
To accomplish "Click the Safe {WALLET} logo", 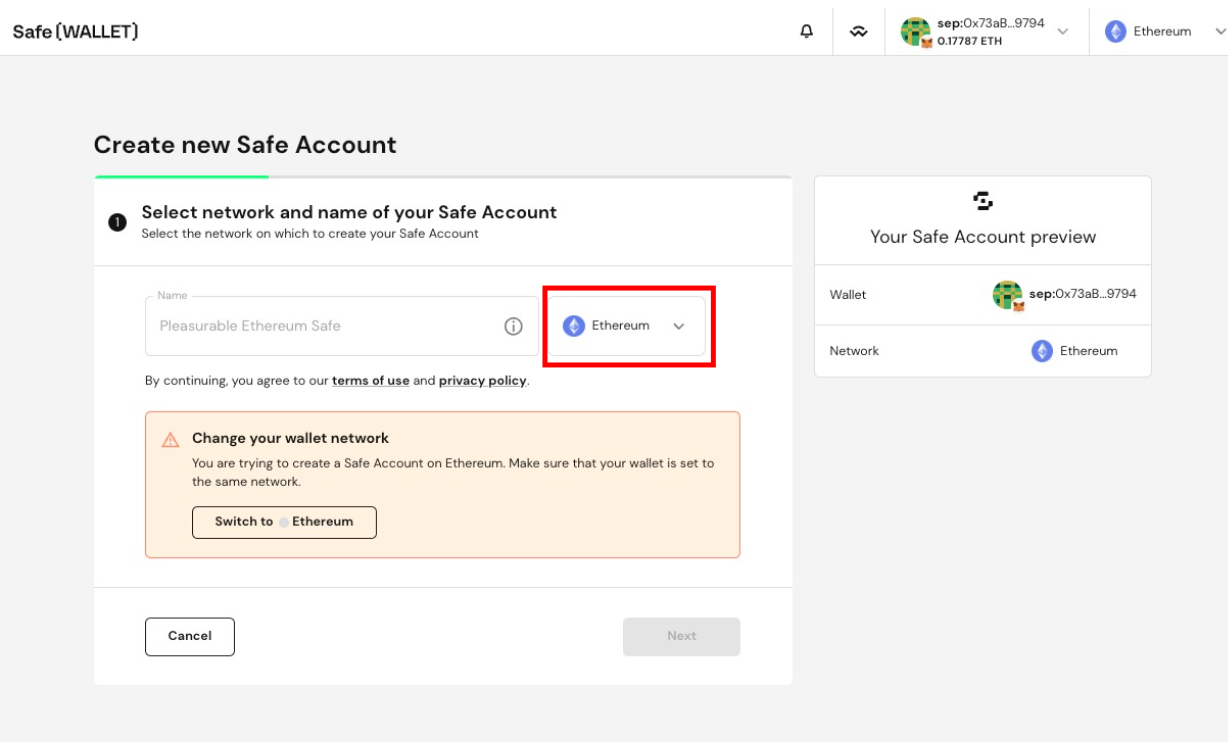I will tap(75, 31).
